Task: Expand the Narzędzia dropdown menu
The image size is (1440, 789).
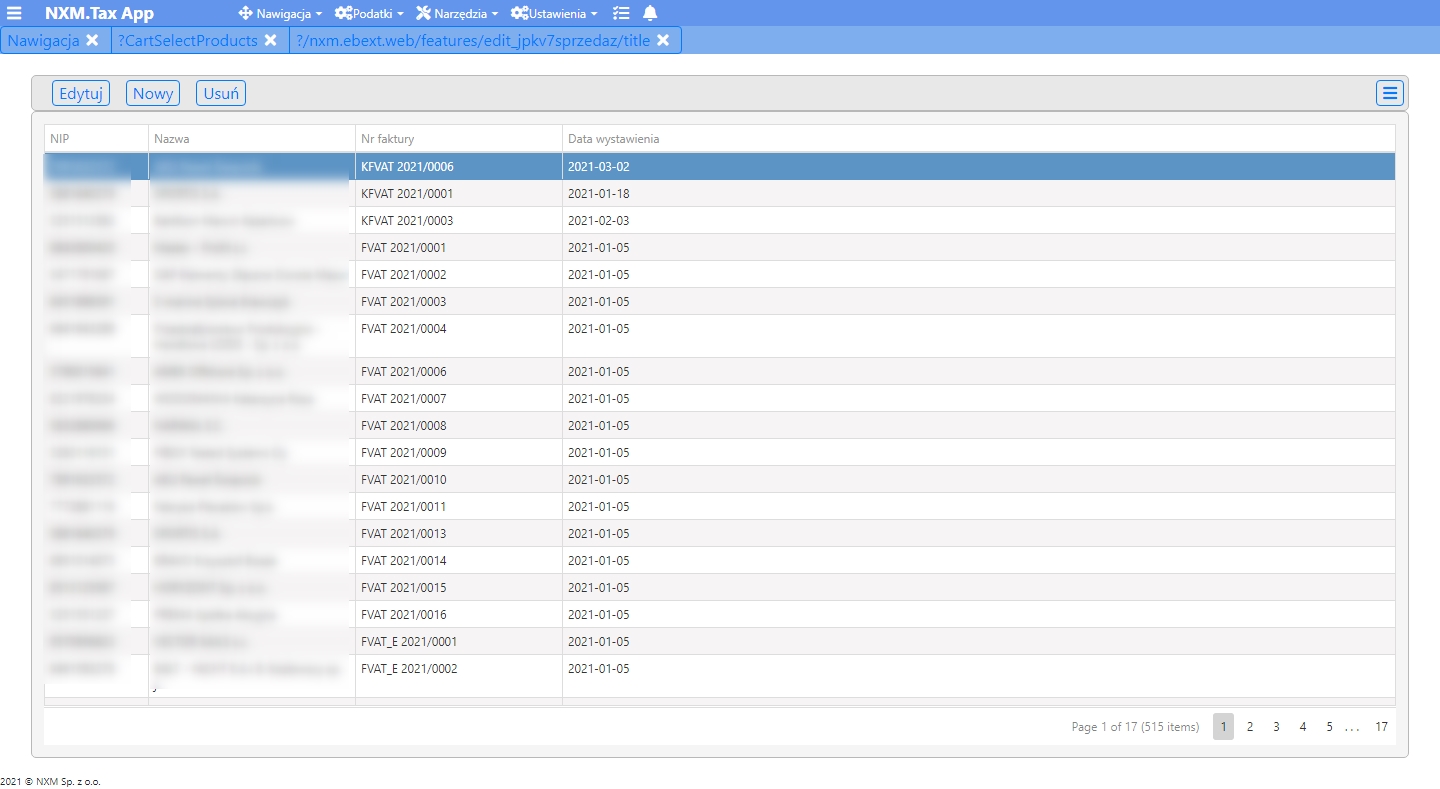Action: [457, 14]
